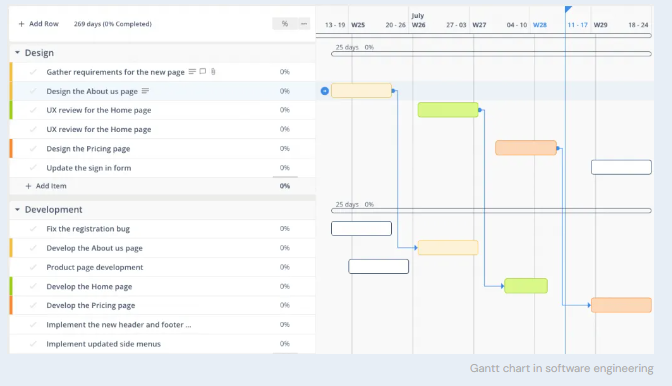Click '25 days 0%' label above Design bar

[x=354, y=47]
